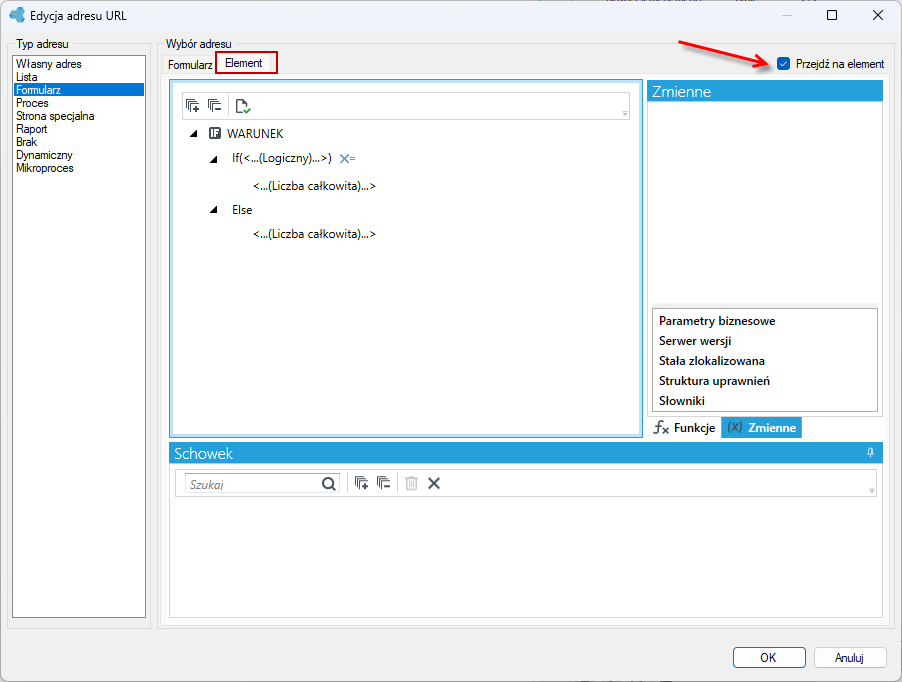Choose Dynamiczny address type

pyautogui.click(x=79, y=155)
